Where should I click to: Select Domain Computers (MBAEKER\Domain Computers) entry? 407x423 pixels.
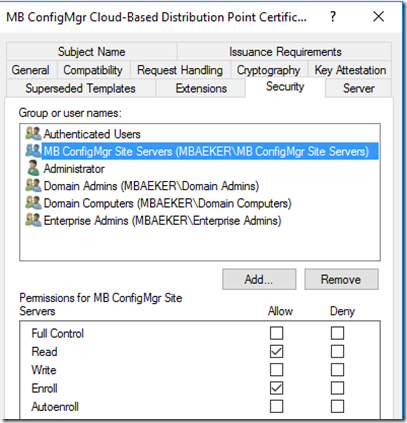(x=168, y=203)
